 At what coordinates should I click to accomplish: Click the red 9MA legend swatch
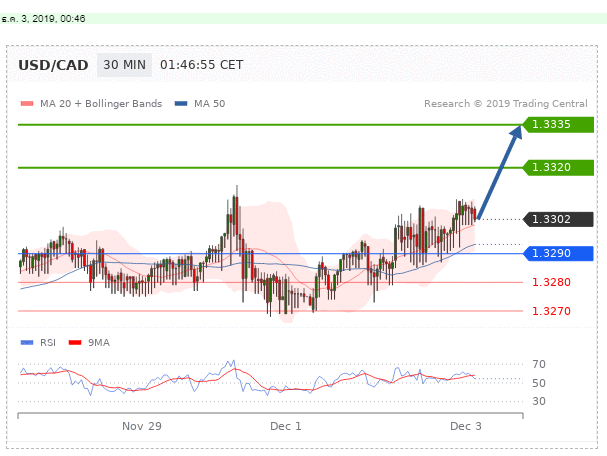tap(75, 343)
